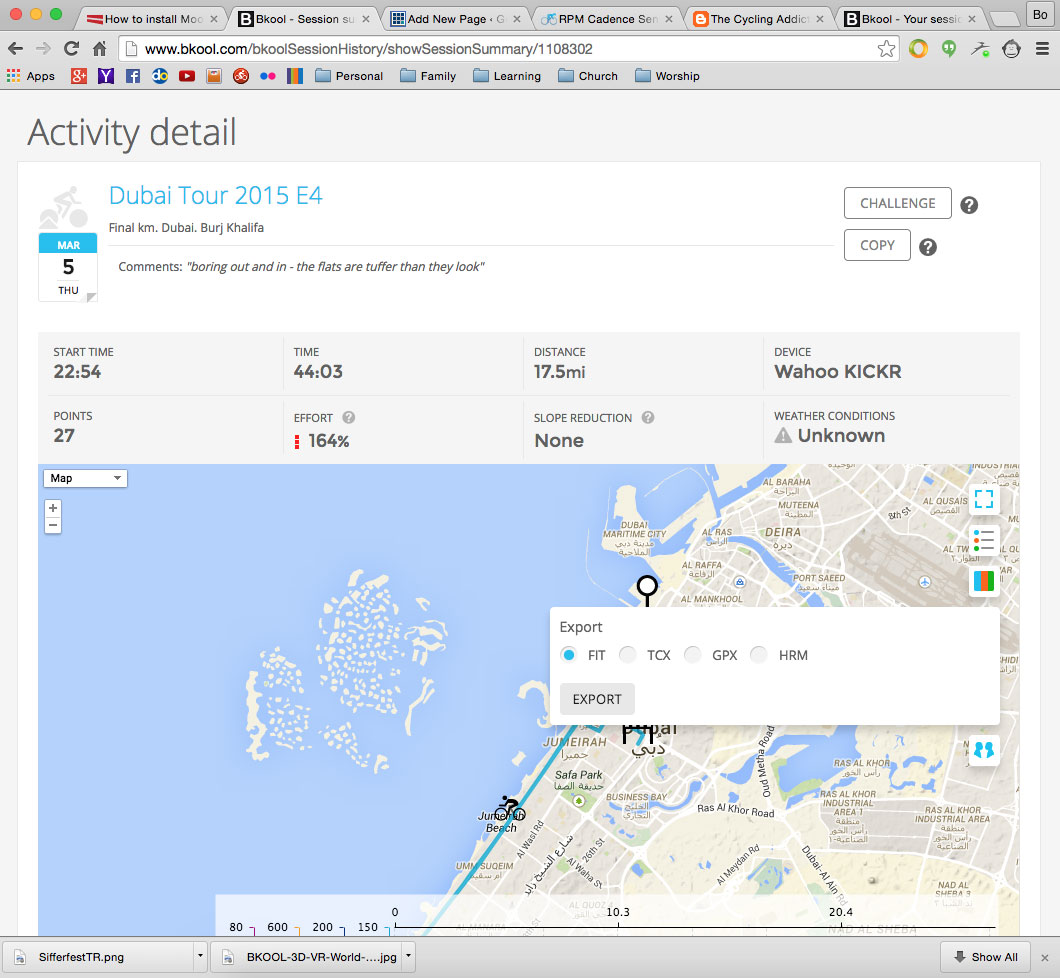Click Show All downloads button
1060x978 pixels.
985,956
